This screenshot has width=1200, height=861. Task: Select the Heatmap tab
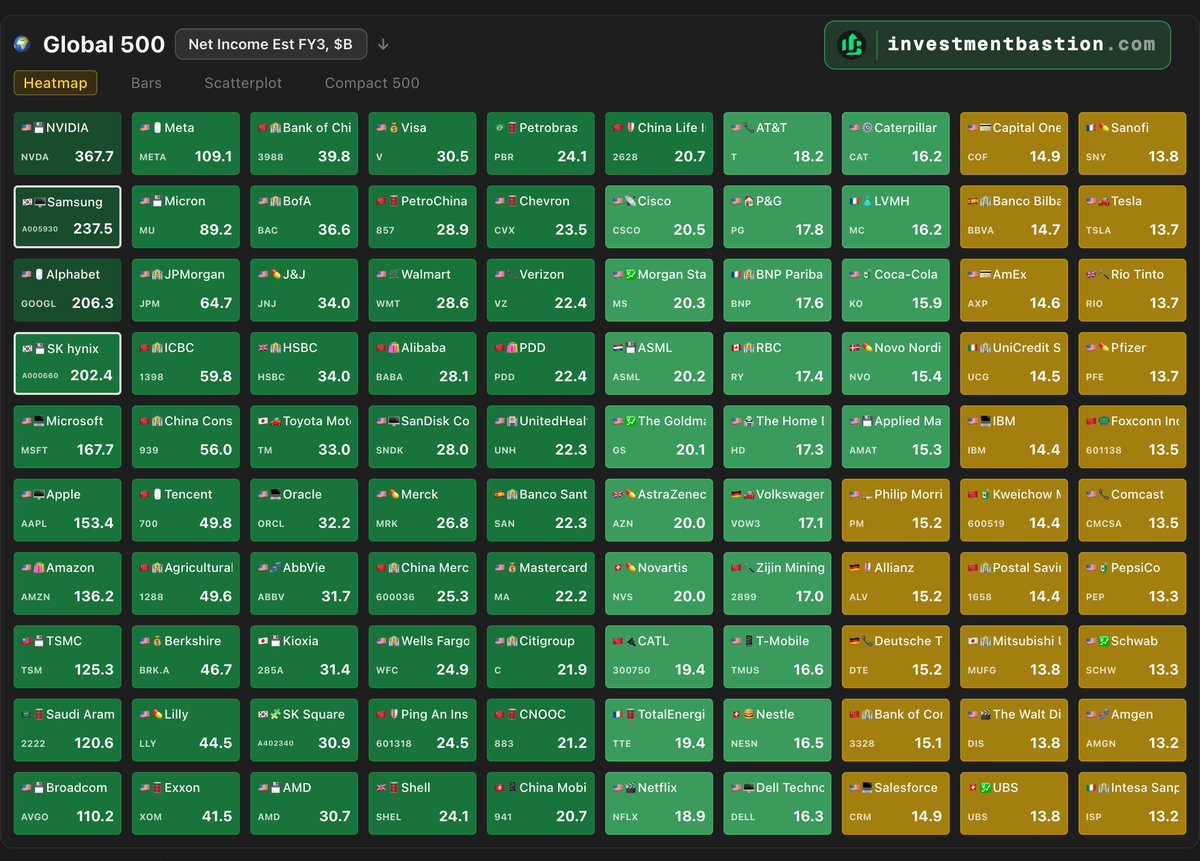point(55,83)
